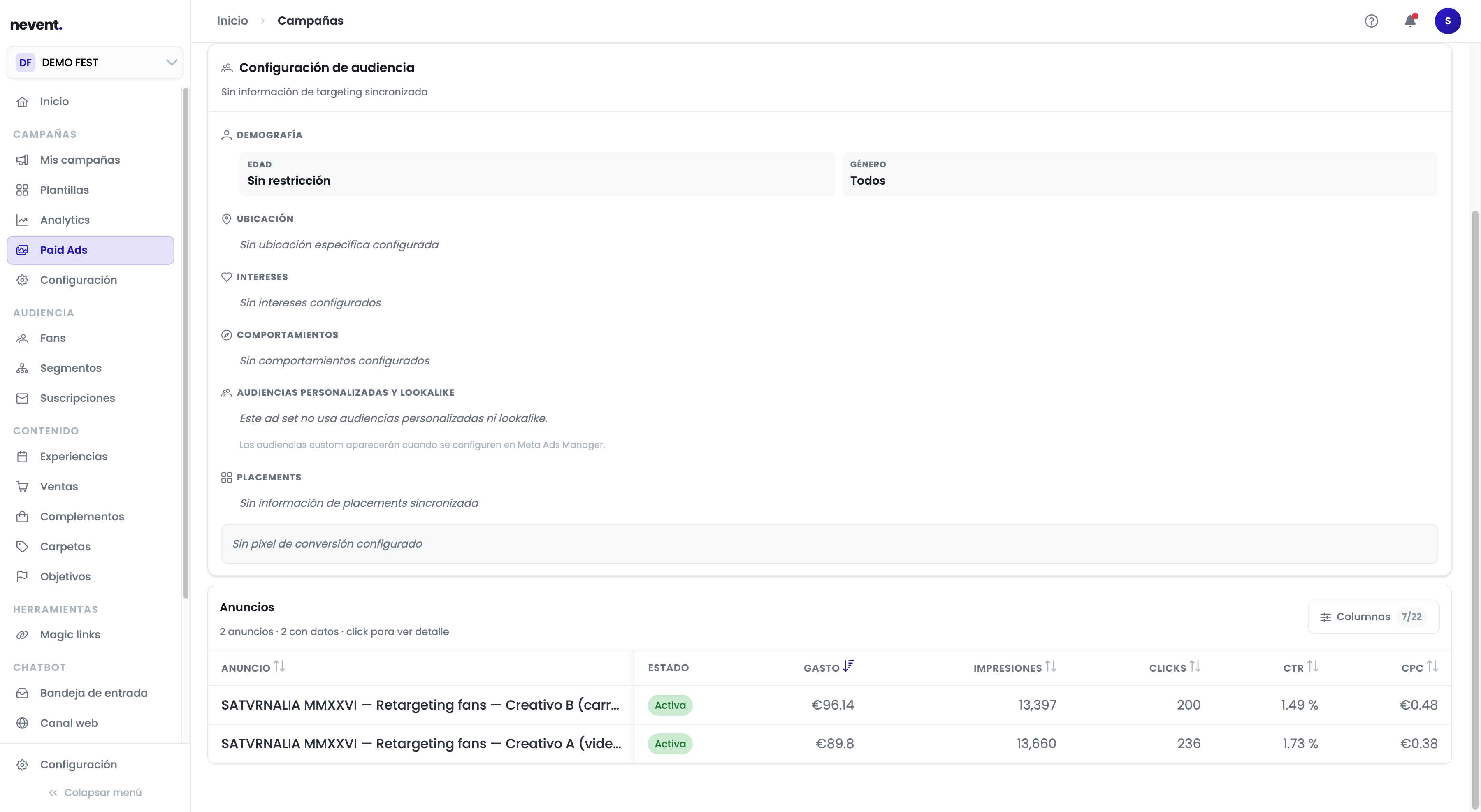Click the Edad Sin restricción card

(x=537, y=174)
